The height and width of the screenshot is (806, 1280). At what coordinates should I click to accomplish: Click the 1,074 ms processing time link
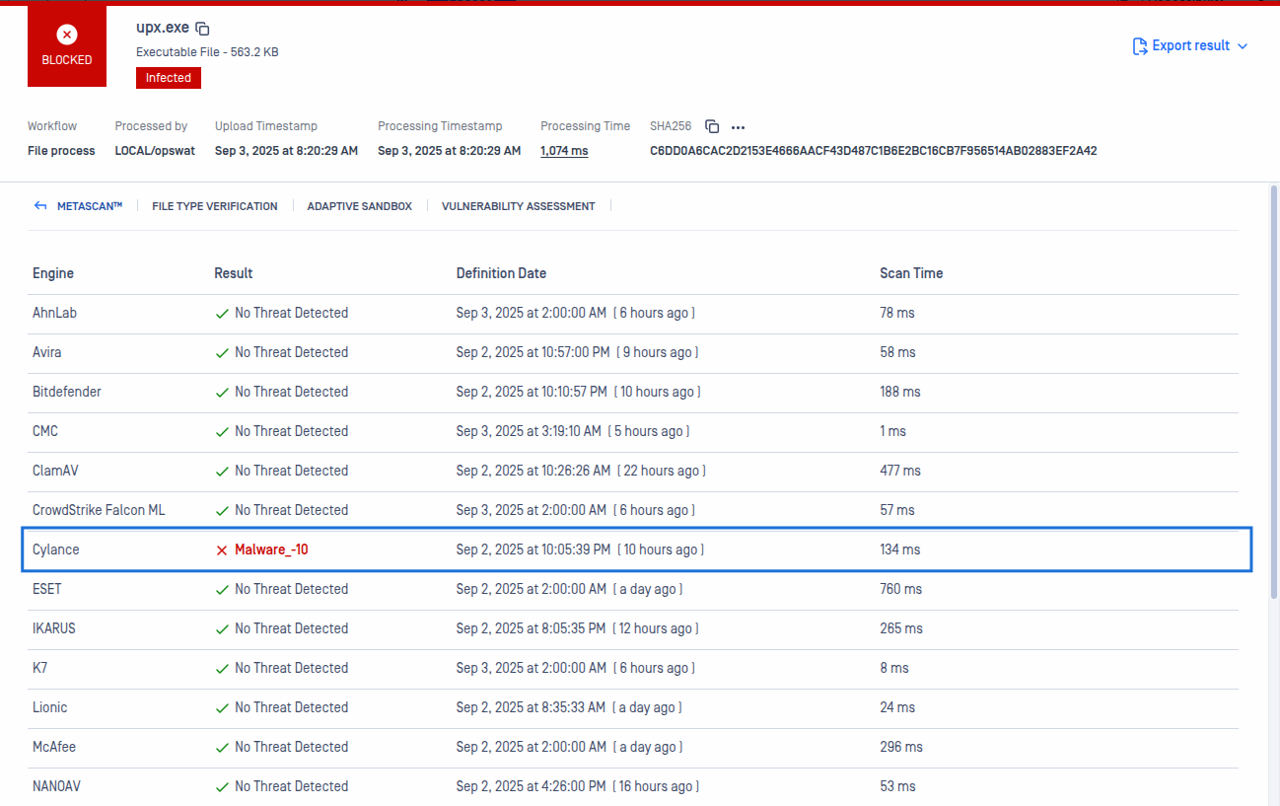pos(564,151)
